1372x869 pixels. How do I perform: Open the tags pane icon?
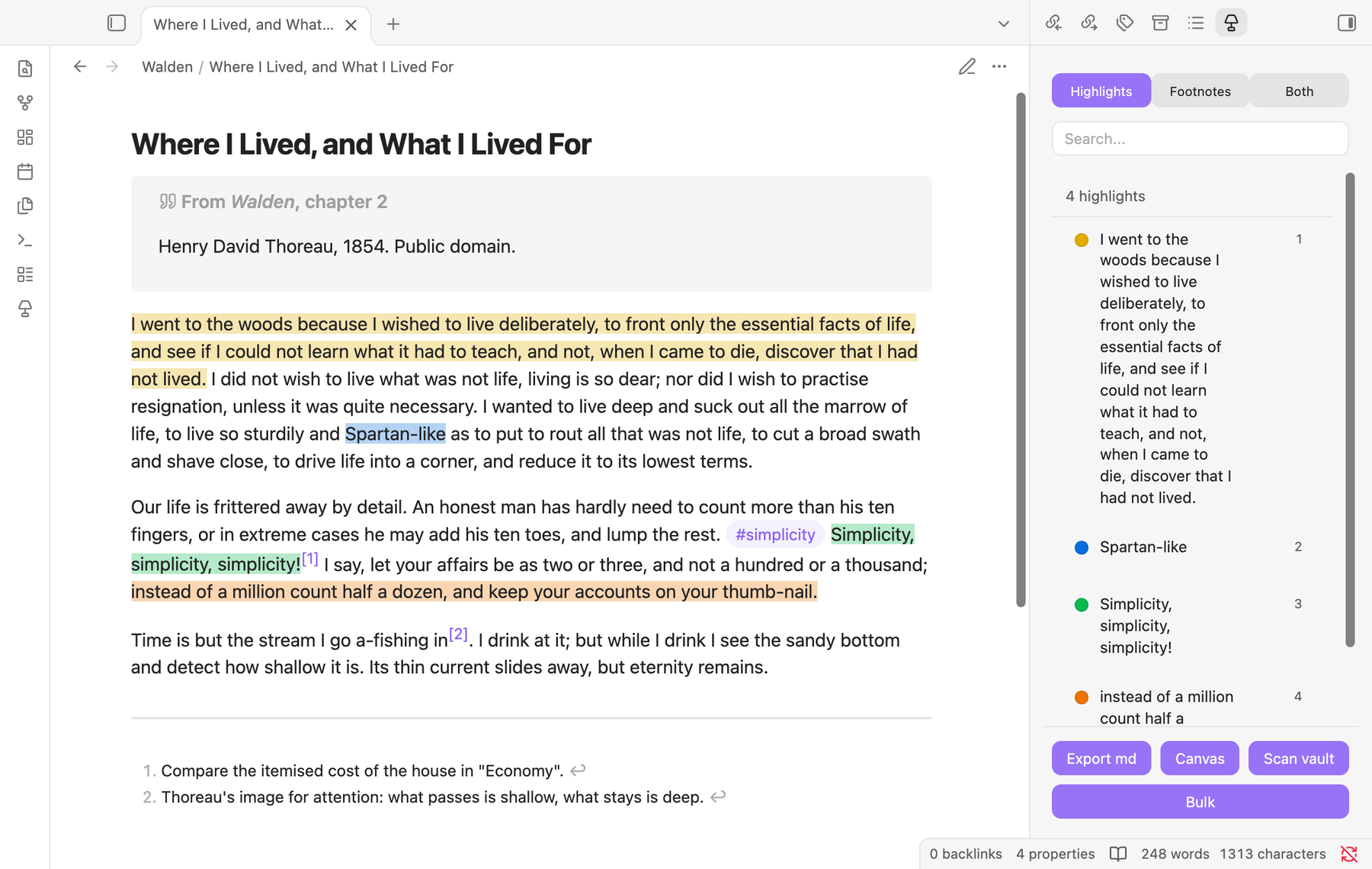point(1124,23)
